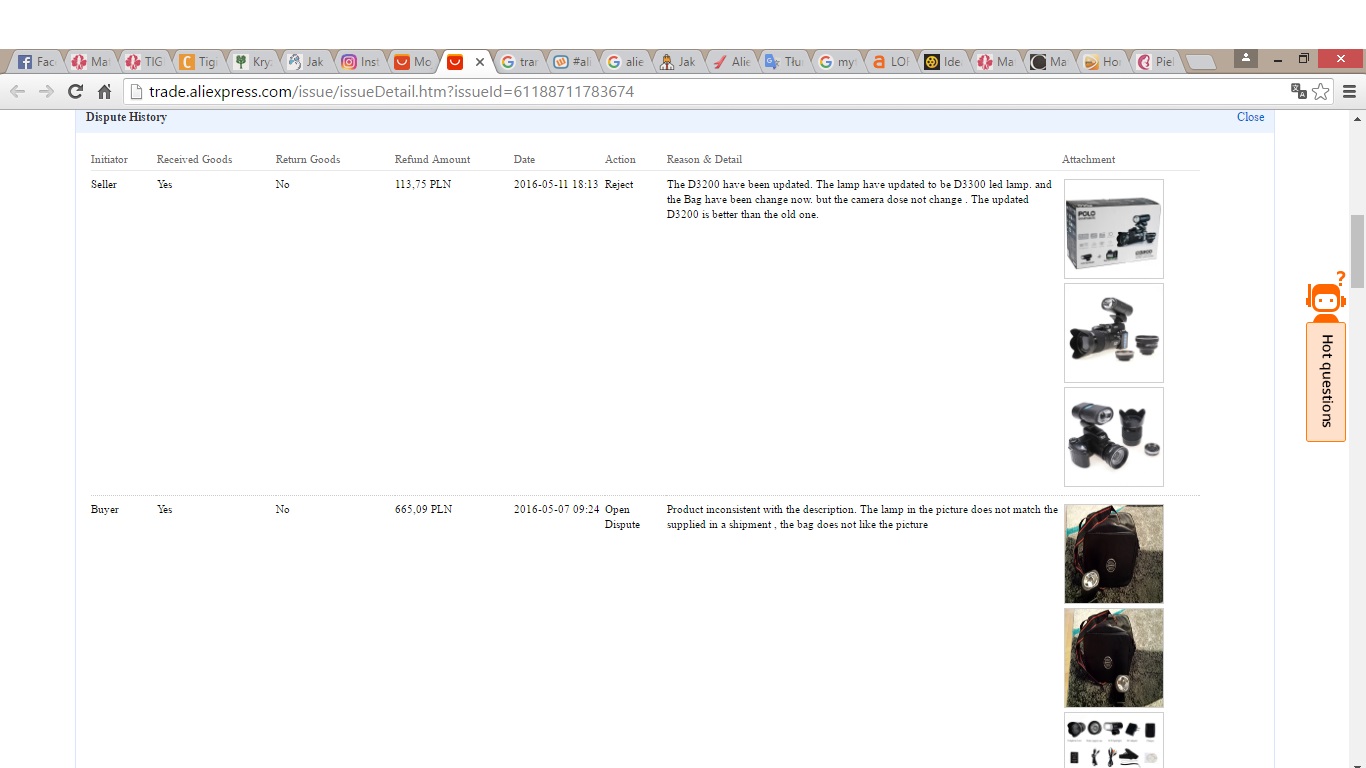Open buyer's second bag photo attachment
The height and width of the screenshot is (768, 1366).
tap(1114, 658)
